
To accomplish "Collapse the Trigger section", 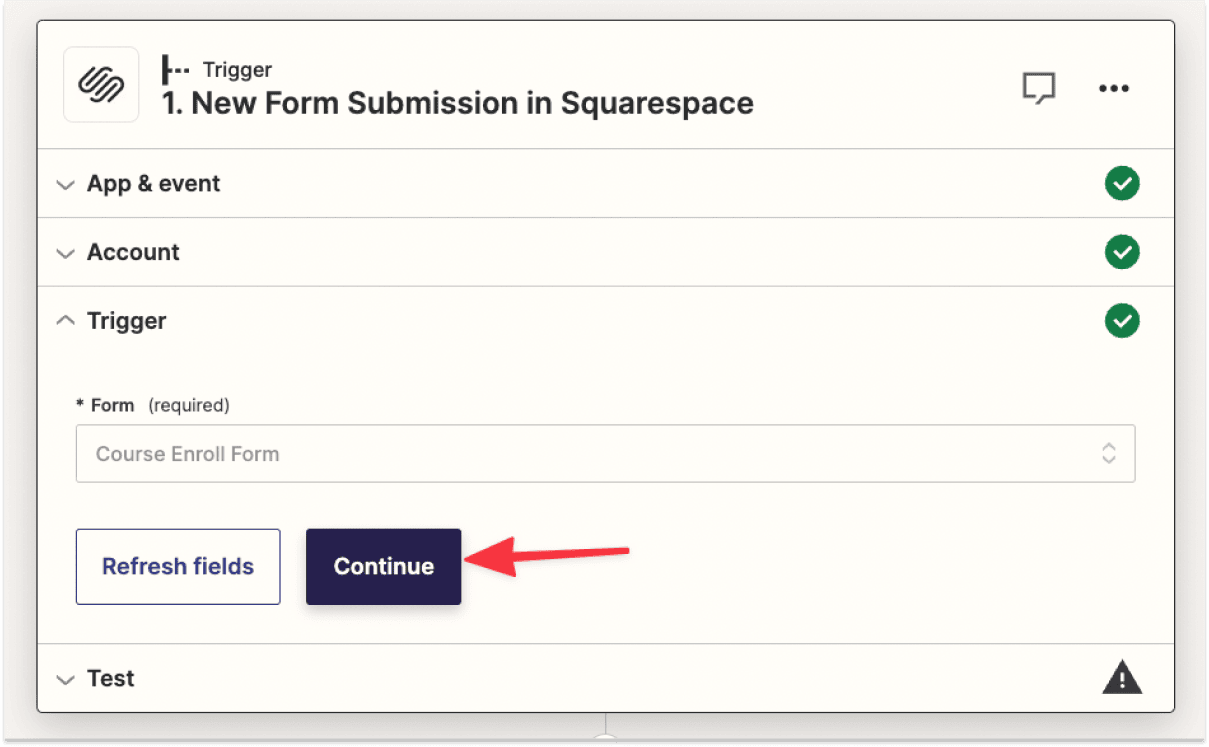I will [x=65, y=320].
